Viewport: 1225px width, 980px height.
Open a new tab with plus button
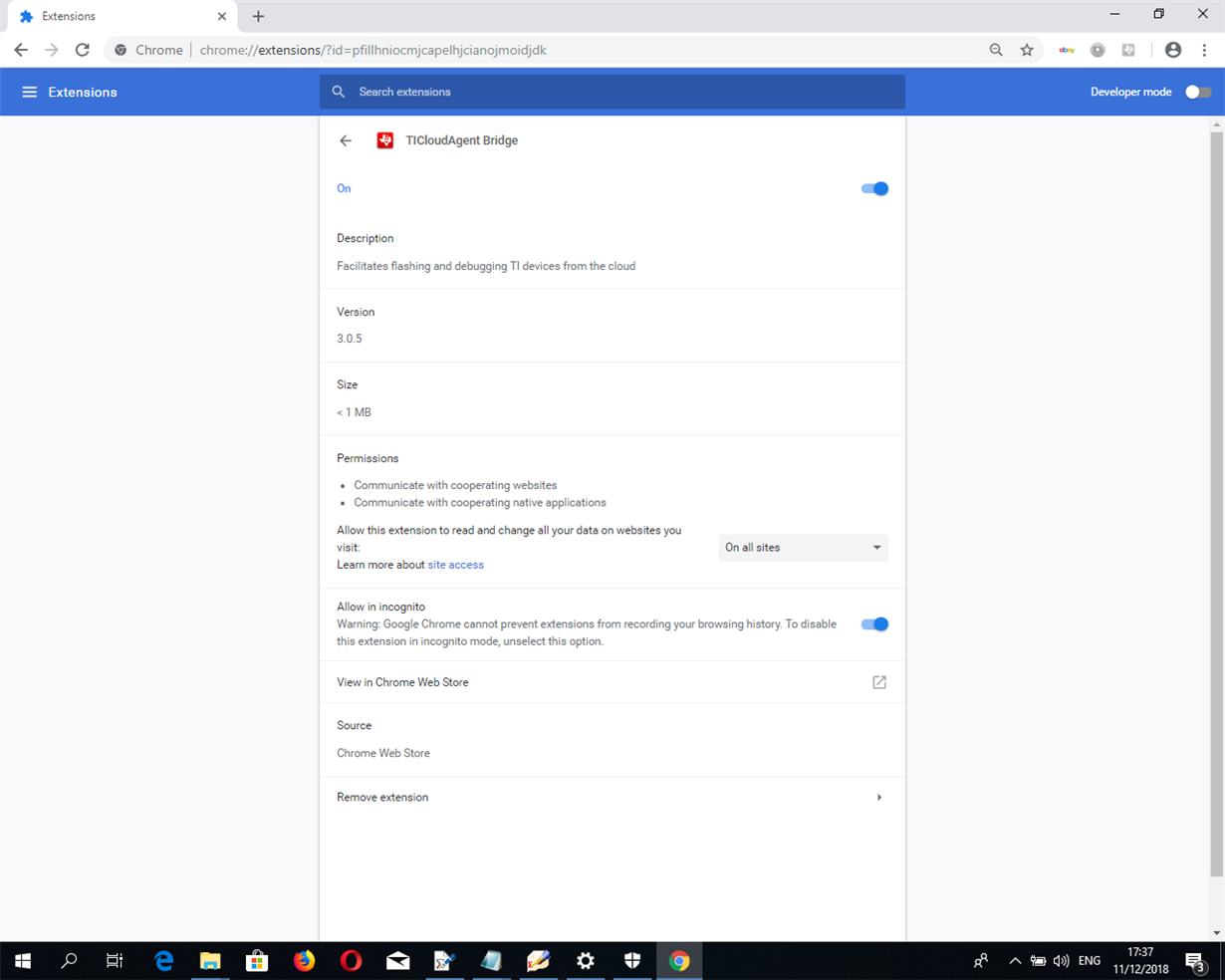pos(258,16)
